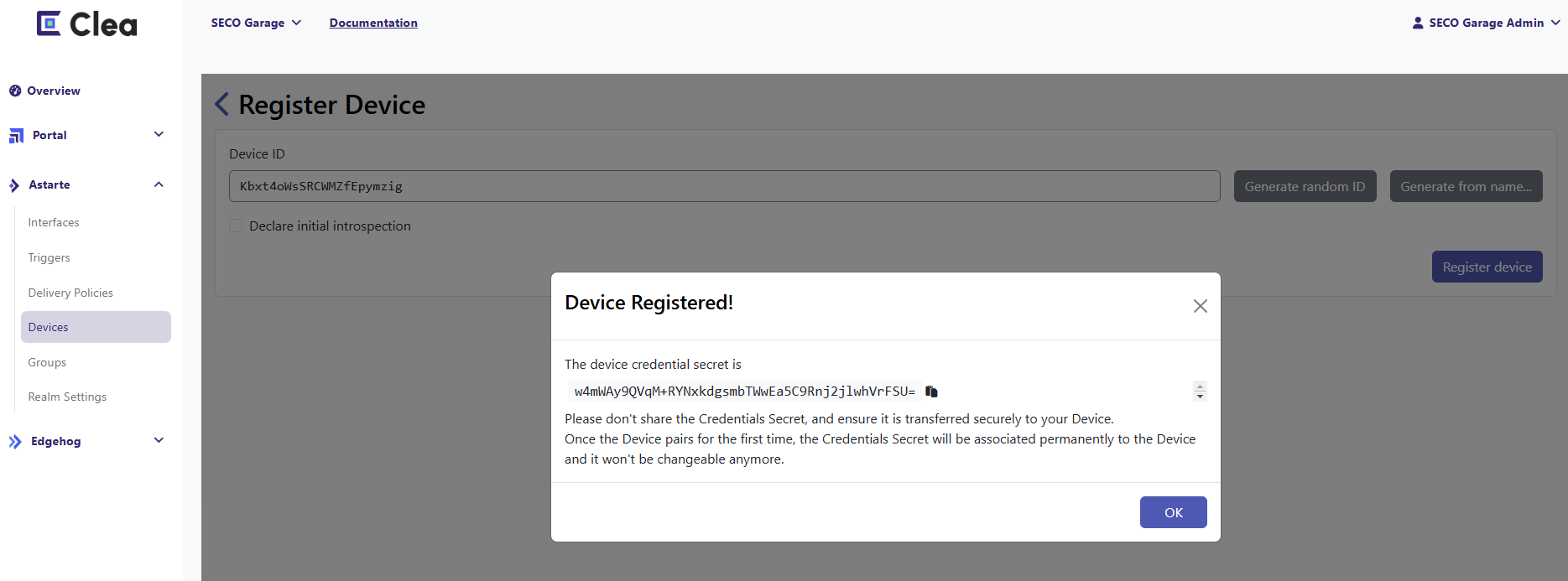Click the Overview dashboard icon
Image resolution: width=1568 pixels, height=581 pixels.
pos(15,91)
